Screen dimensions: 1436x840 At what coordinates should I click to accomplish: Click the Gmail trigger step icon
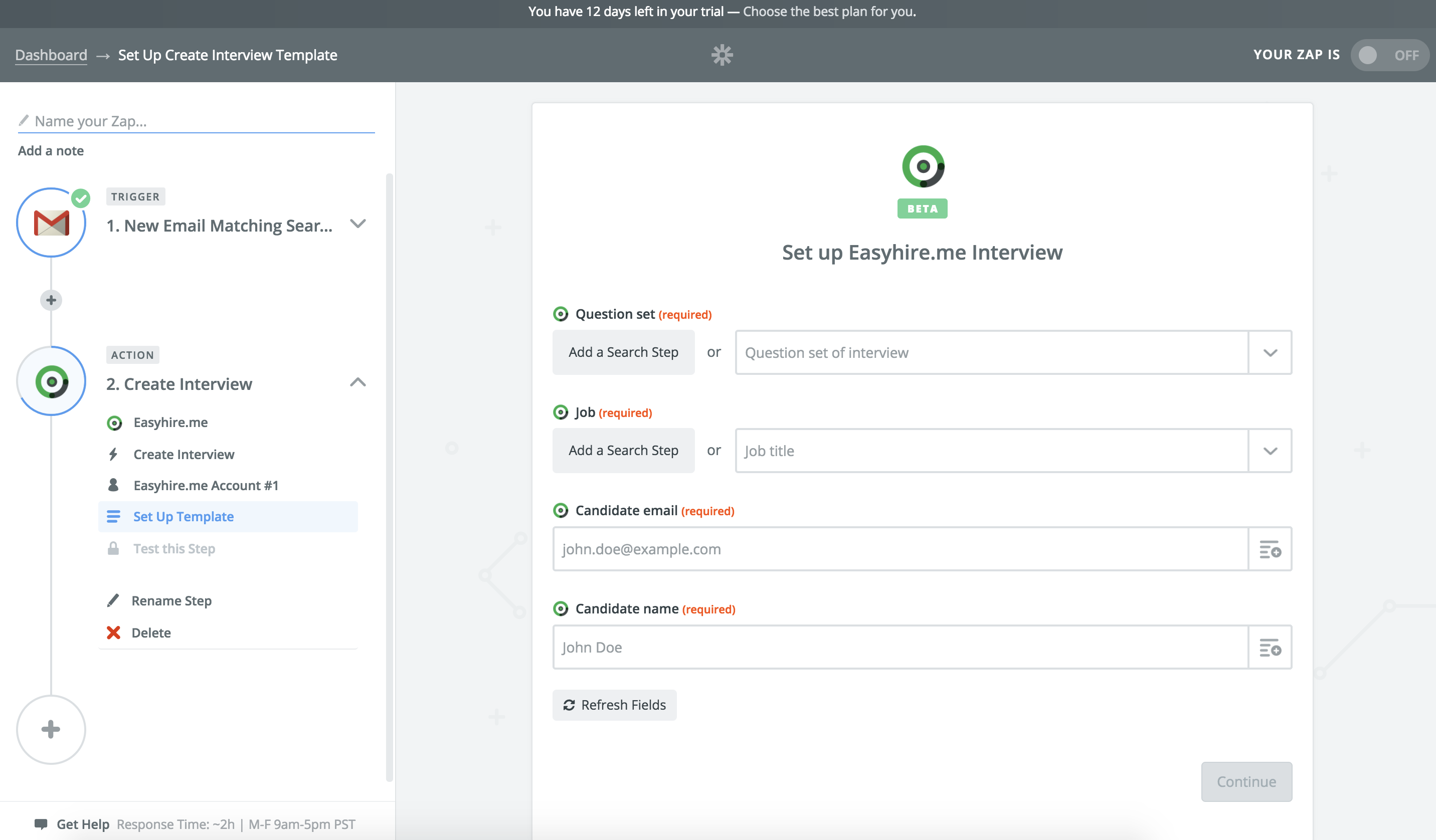click(51, 223)
